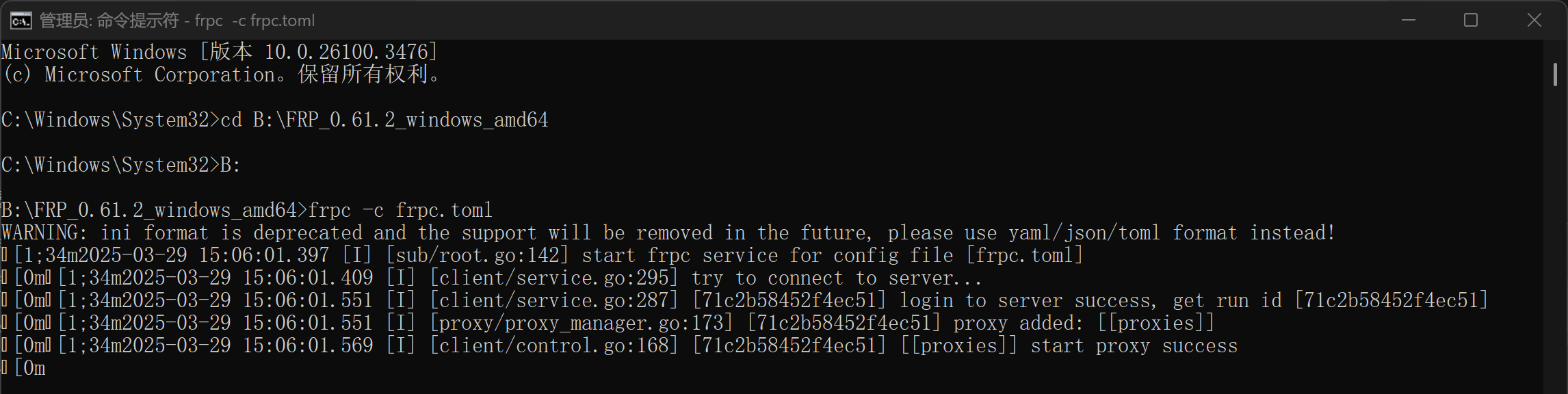Click the scrollbar track below the thumb
The width and height of the screenshot is (1568, 394).
tap(1555, 239)
